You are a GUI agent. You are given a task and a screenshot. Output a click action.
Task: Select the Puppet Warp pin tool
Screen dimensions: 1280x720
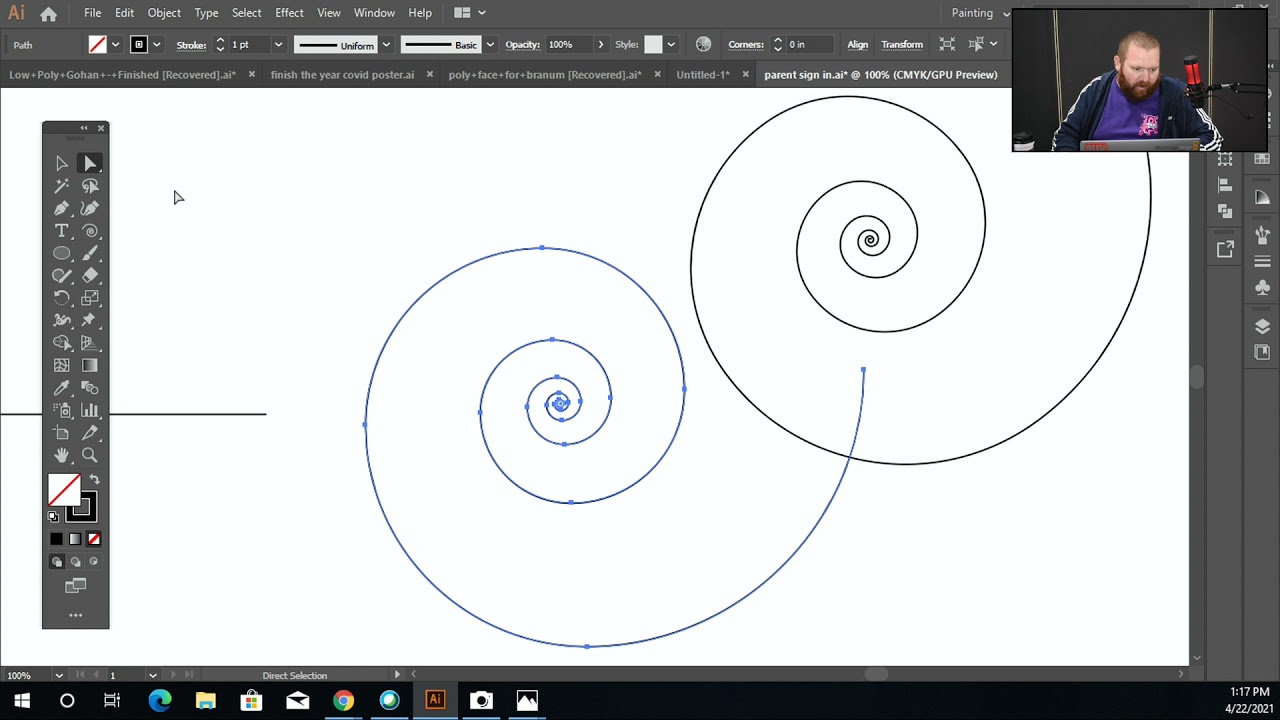[x=90, y=320]
